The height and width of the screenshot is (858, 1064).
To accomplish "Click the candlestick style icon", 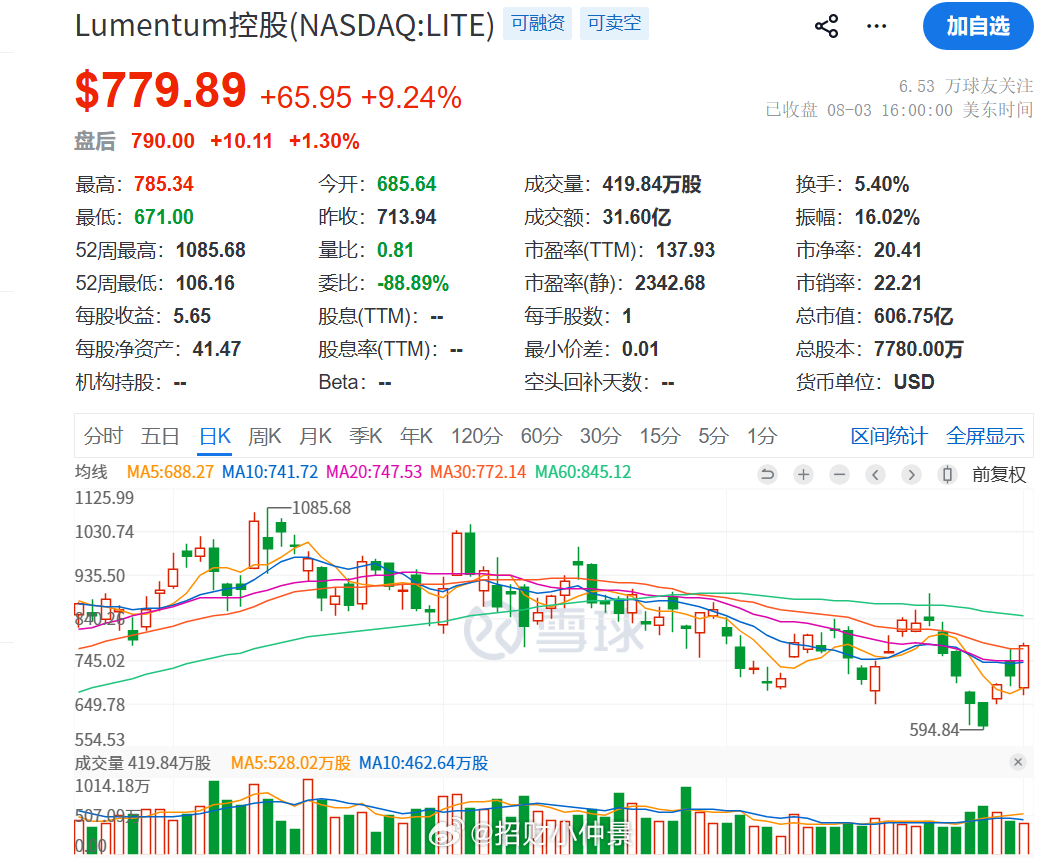I will [x=947, y=474].
